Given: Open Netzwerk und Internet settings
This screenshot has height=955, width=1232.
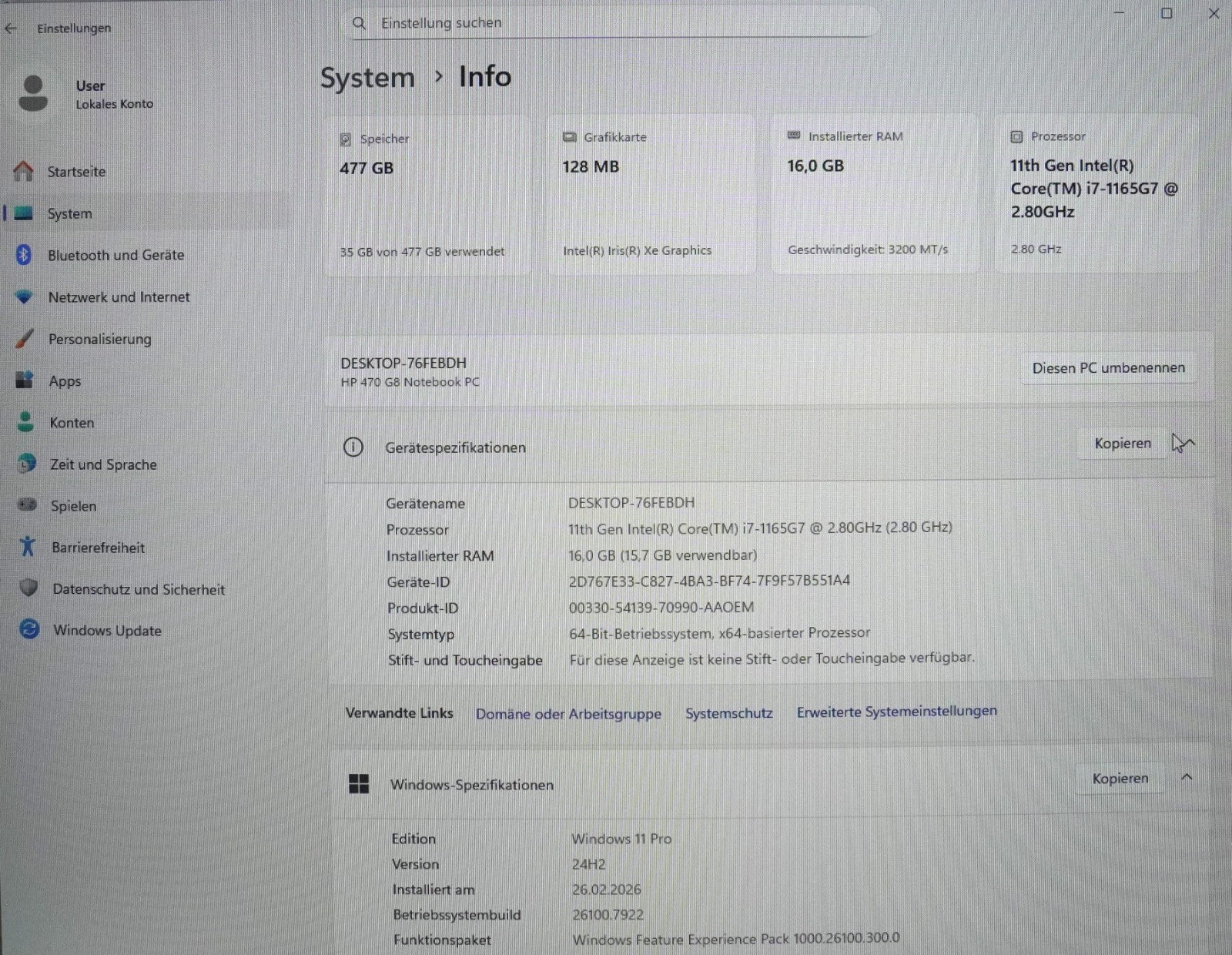Looking at the screenshot, I should click(119, 297).
